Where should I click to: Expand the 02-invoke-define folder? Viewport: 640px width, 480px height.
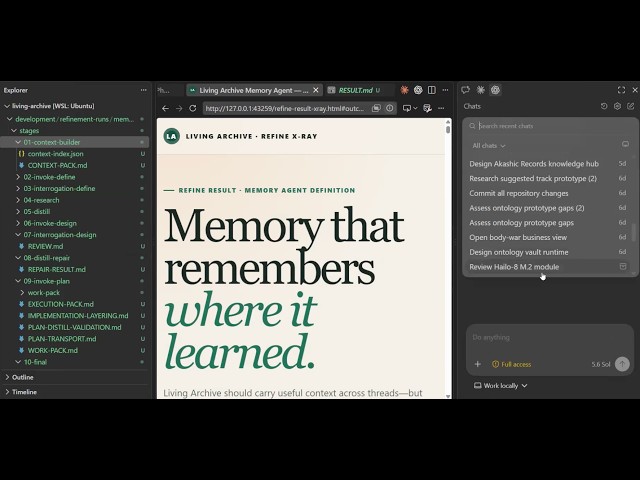18,177
